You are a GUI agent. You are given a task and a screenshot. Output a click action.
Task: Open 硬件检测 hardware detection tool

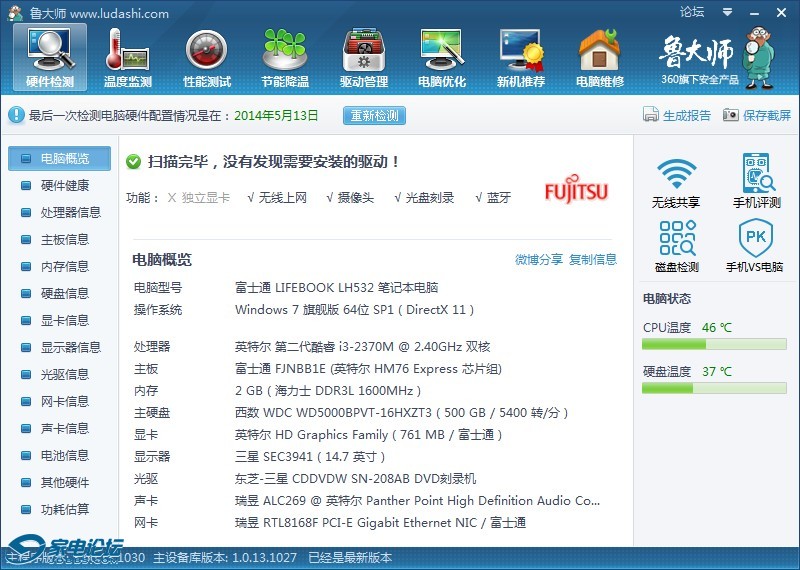coord(50,56)
